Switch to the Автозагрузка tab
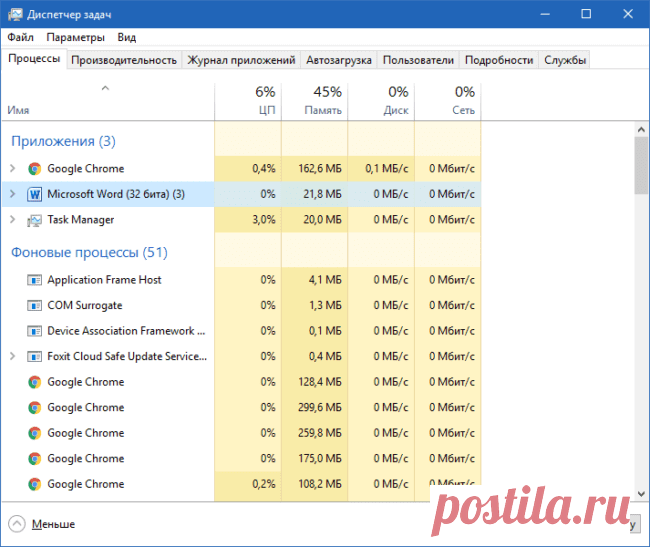650x547 pixels. click(x=339, y=60)
